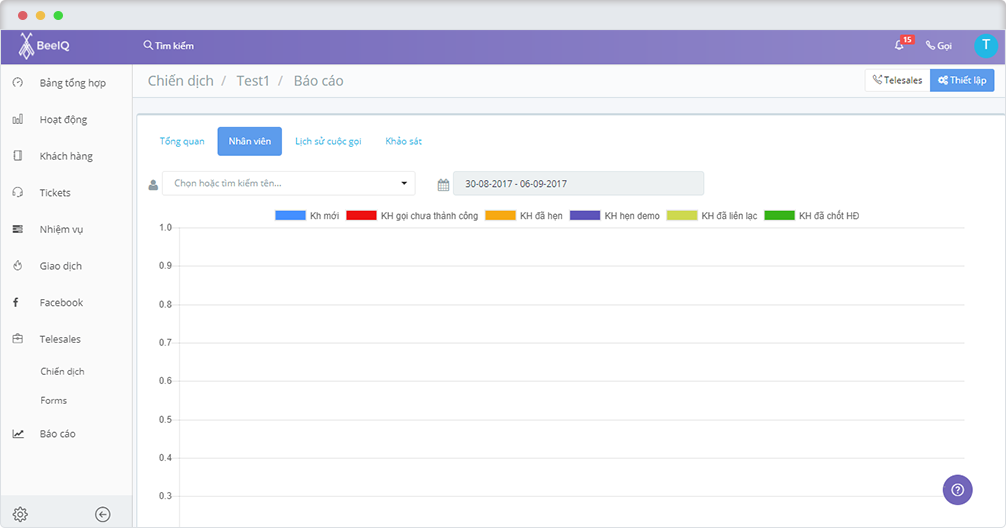
Task: Collapse sidebar using the back arrow icon
Action: [x=102, y=514]
